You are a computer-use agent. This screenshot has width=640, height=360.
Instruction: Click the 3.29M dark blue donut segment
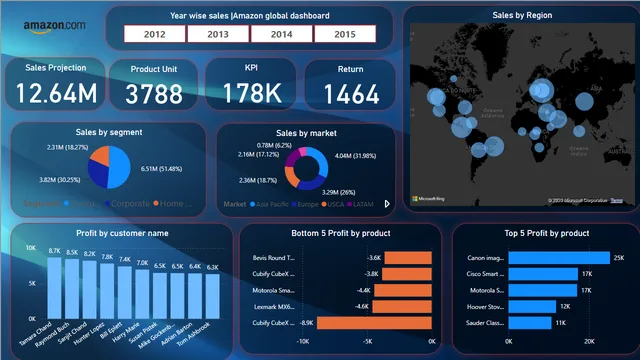(x=311, y=184)
